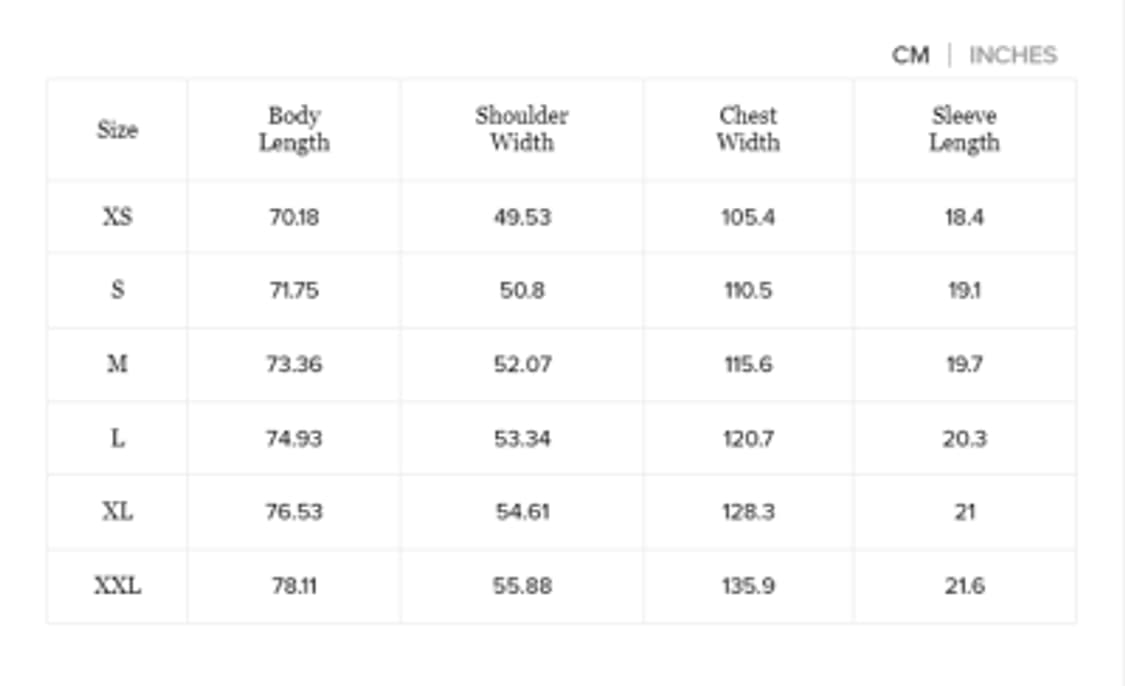Select the XS size row label
1125x686 pixels.
[x=117, y=217]
